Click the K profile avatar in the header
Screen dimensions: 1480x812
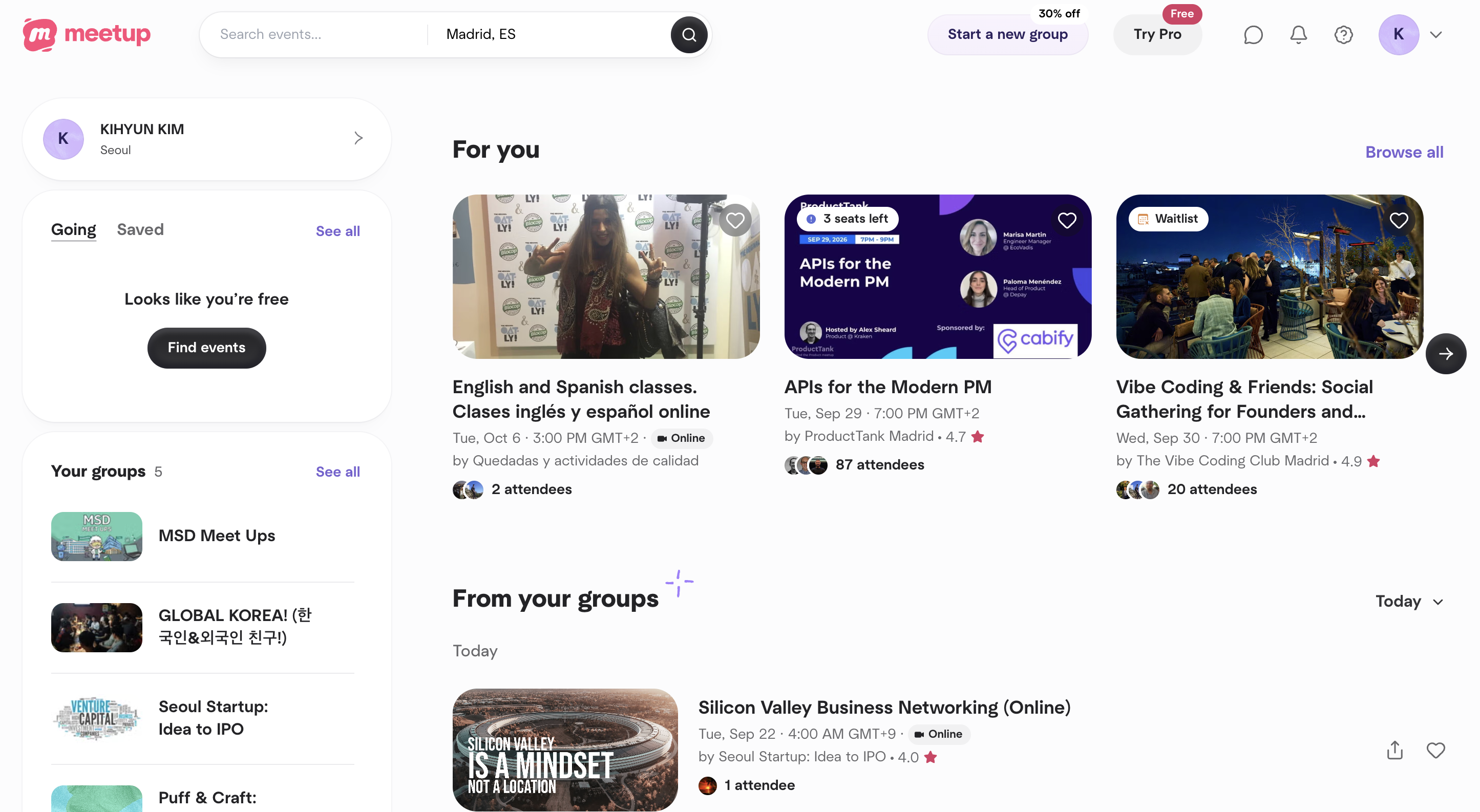(x=1398, y=34)
